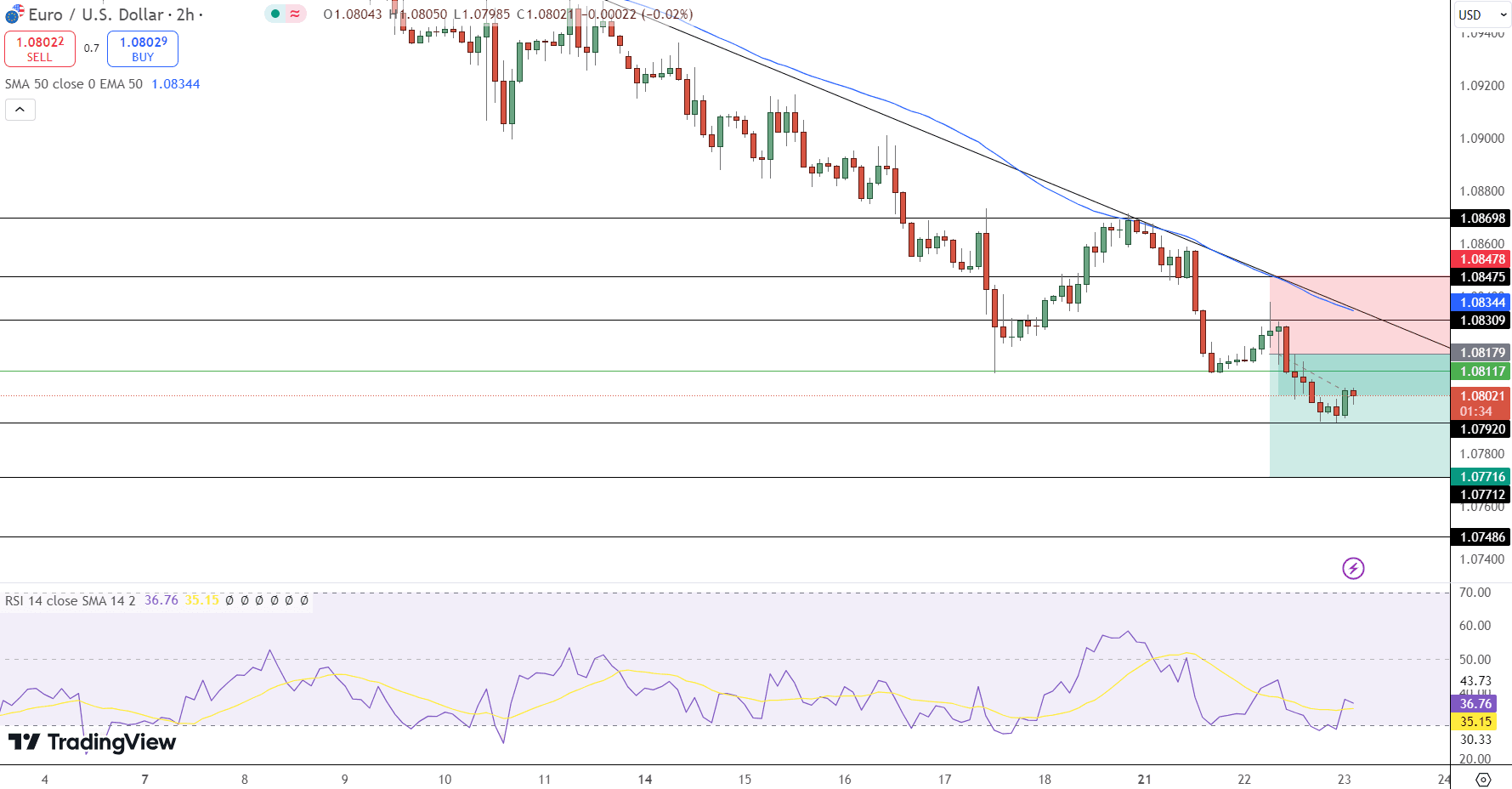Click the date label 7 on time axis
The image size is (1512, 789).
pos(145,779)
